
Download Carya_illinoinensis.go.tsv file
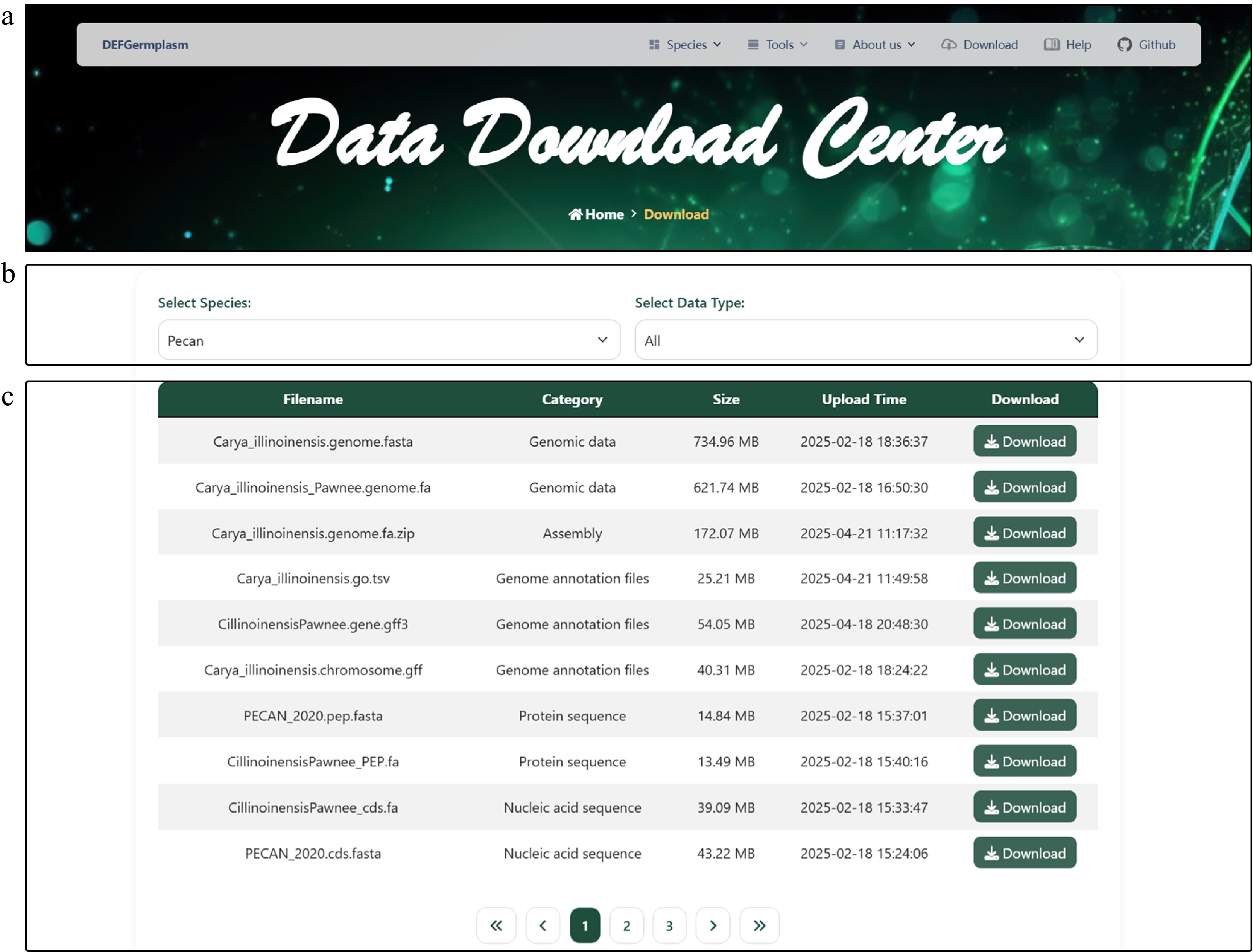click(x=1024, y=578)
